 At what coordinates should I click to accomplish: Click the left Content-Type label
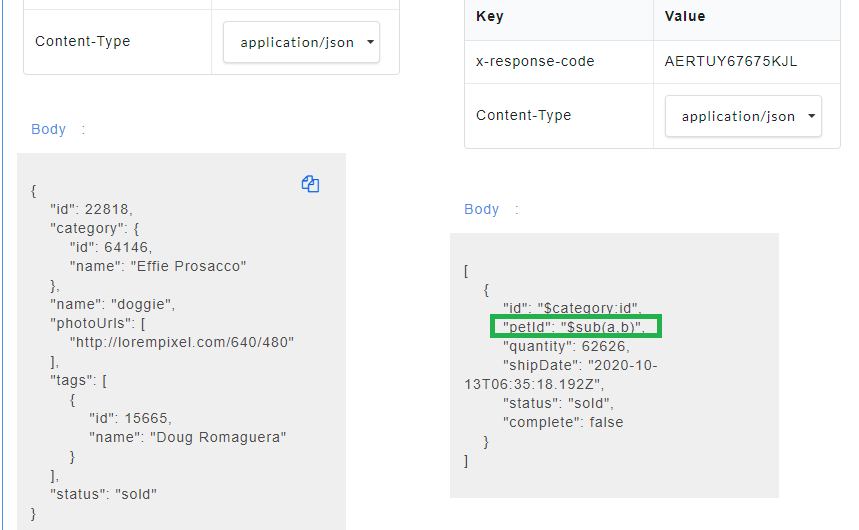(83, 42)
